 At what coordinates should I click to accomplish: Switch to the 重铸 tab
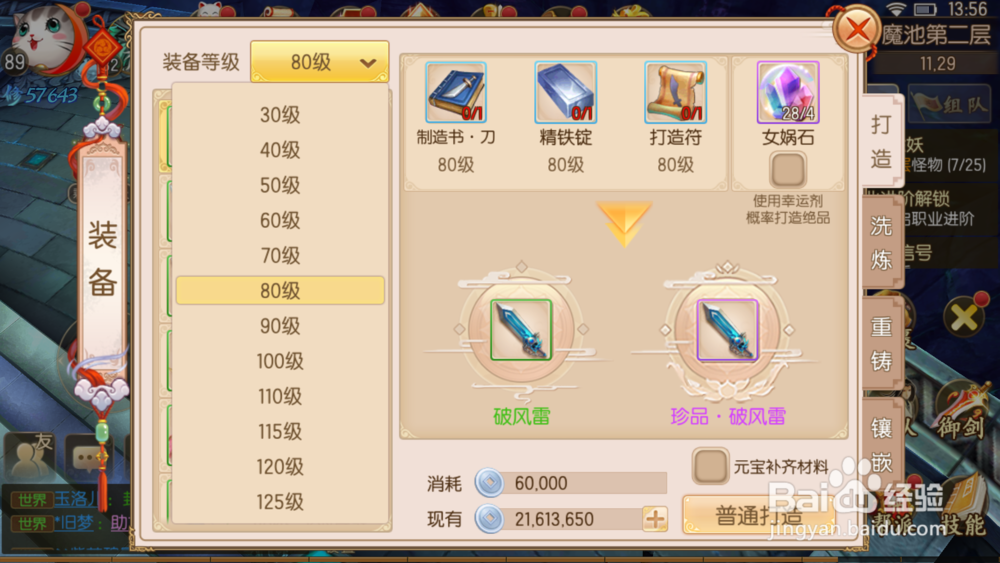point(881,344)
